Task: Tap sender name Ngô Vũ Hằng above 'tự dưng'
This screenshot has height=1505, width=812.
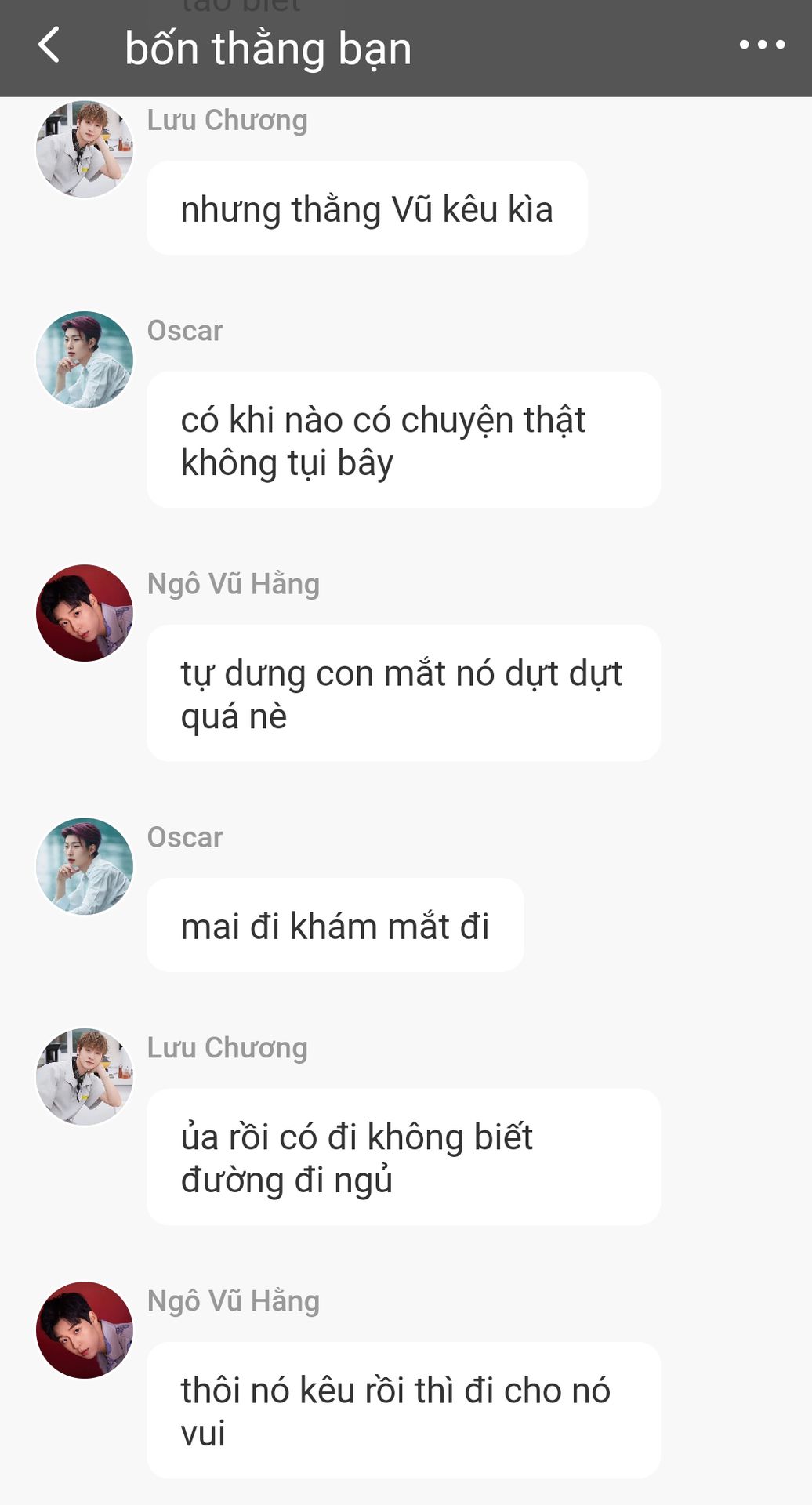Action: pyautogui.click(x=234, y=585)
